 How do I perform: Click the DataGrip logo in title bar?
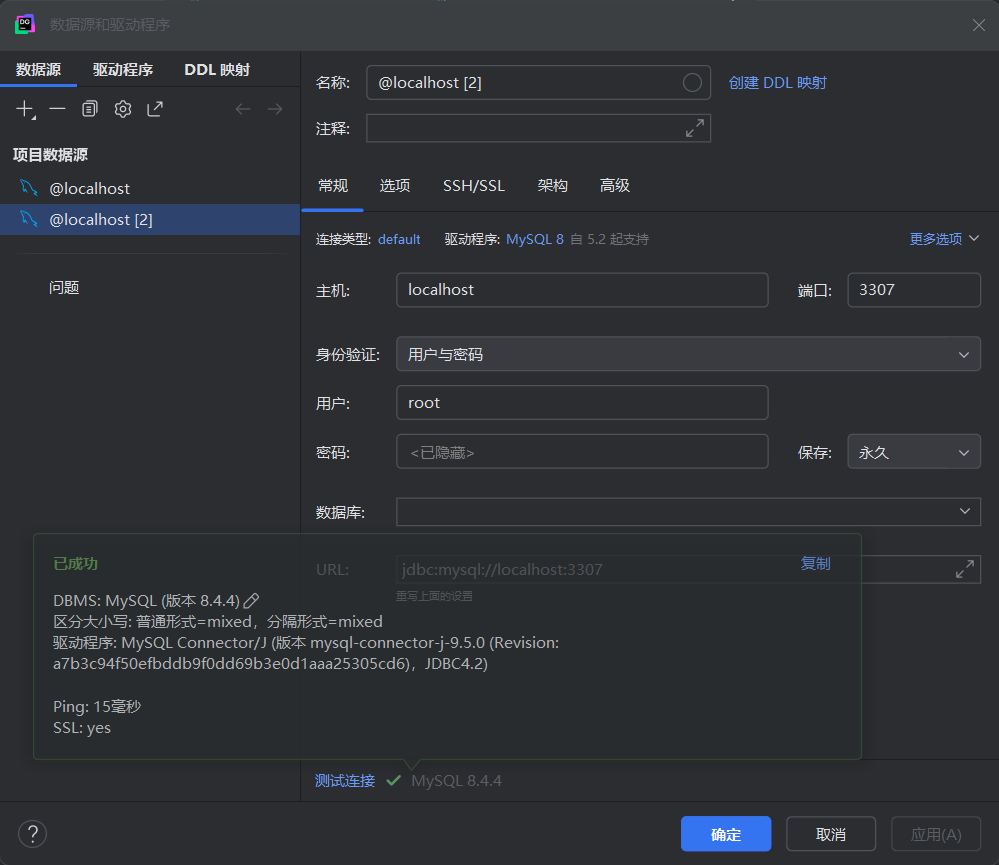(24, 24)
